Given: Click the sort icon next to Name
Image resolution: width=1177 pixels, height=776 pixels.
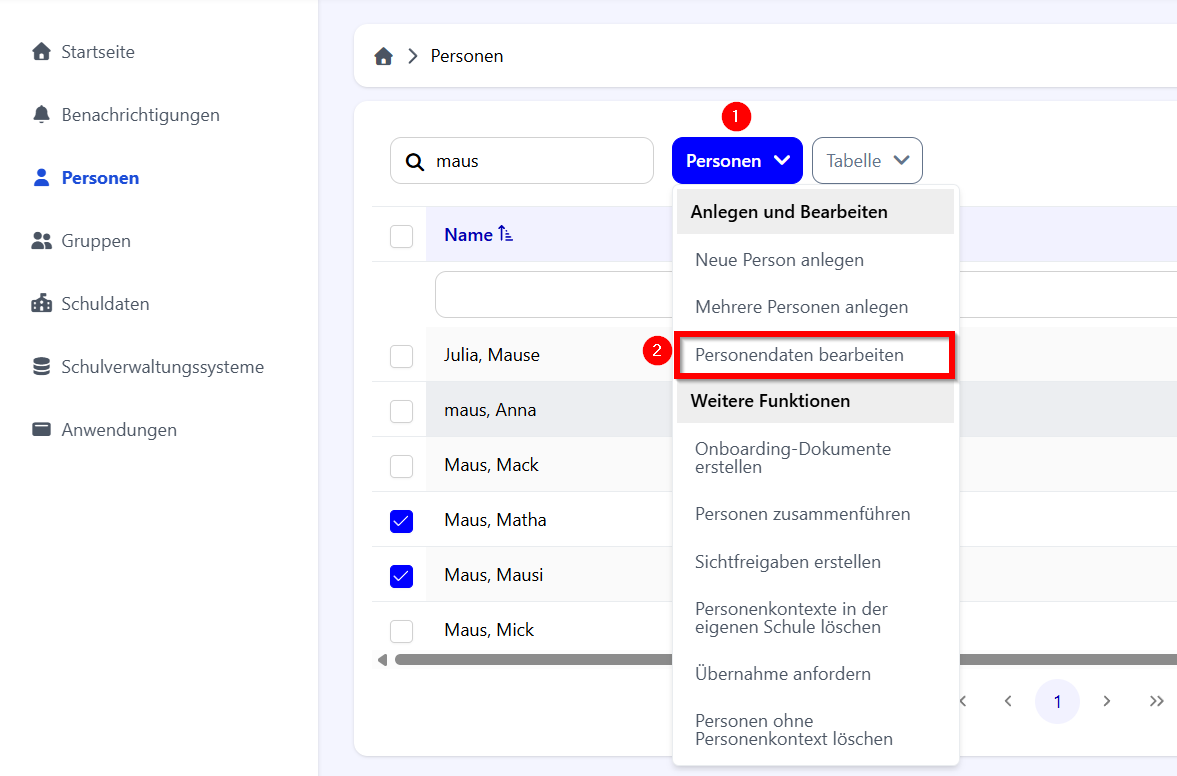Looking at the screenshot, I should click(x=506, y=235).
